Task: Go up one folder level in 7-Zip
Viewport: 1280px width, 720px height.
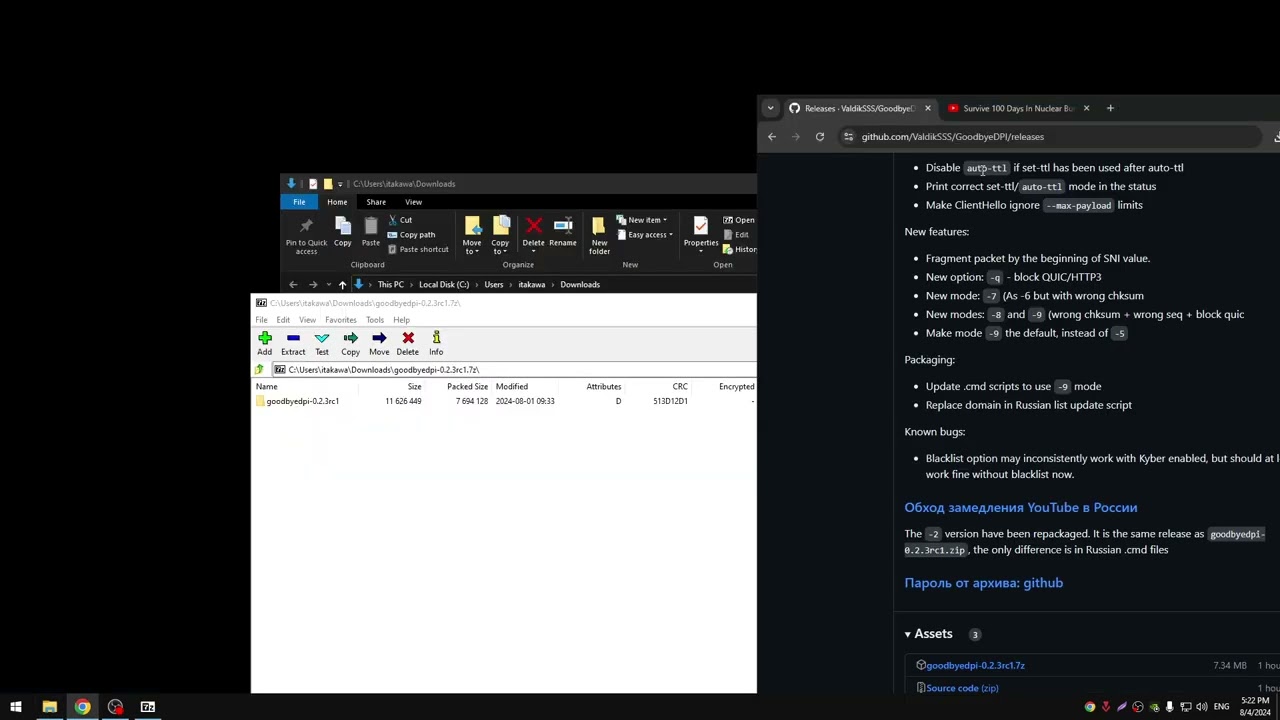Action: tap(260, 370)
